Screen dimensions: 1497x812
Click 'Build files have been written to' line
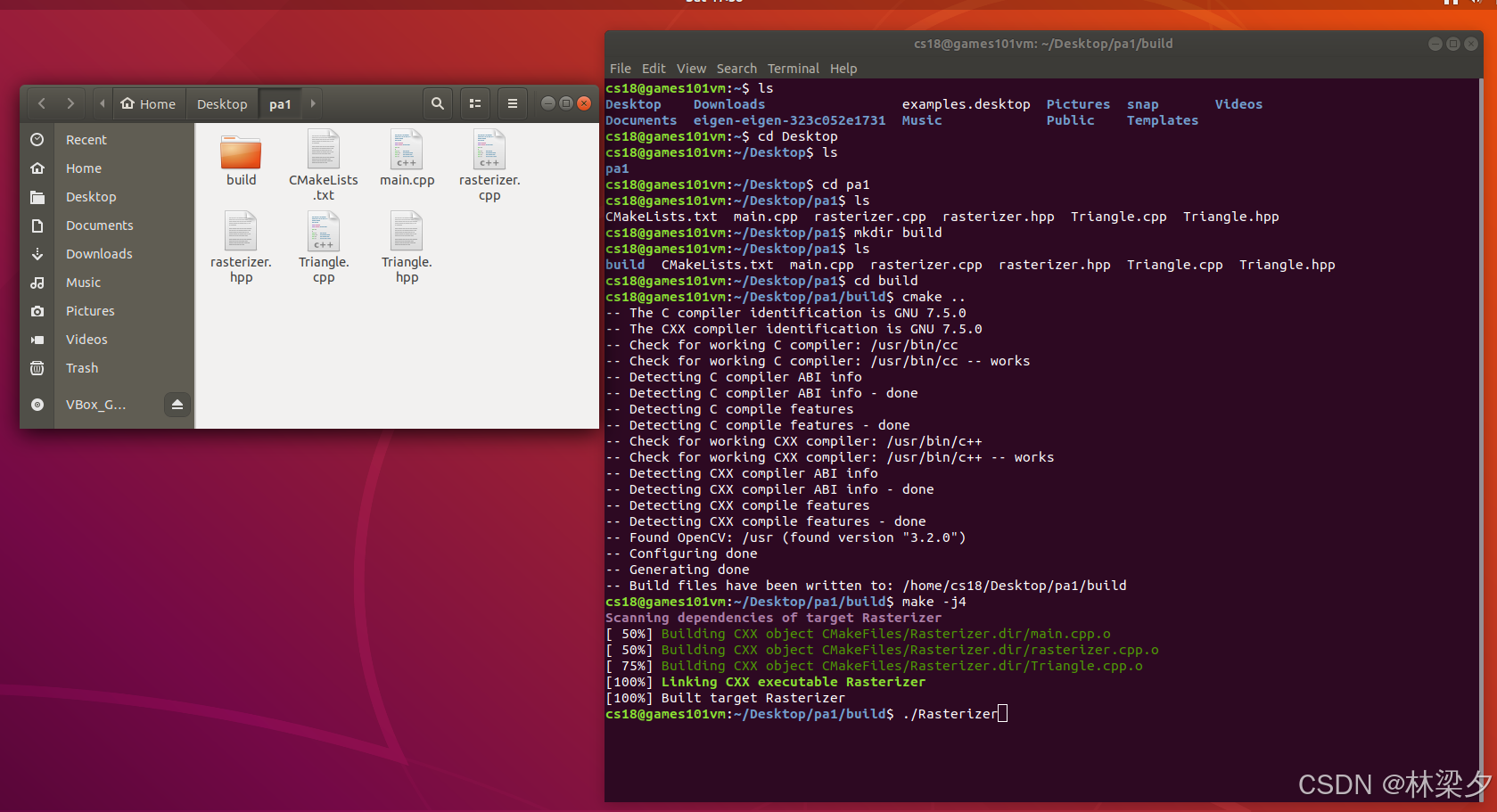(x=866, y=586)
